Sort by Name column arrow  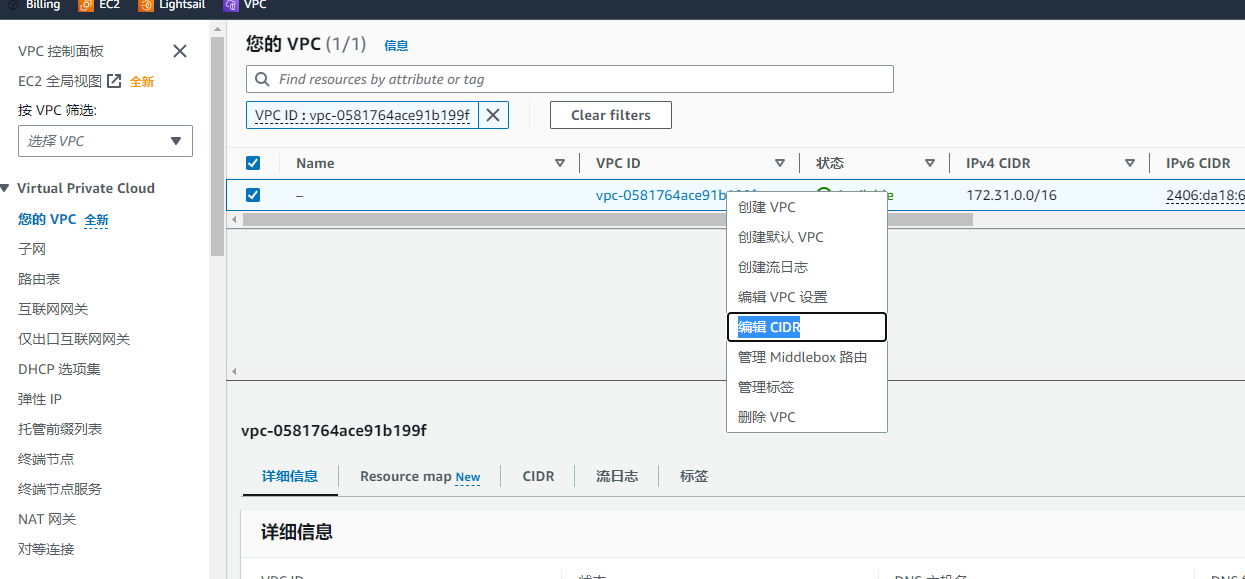tap(560, 163)
